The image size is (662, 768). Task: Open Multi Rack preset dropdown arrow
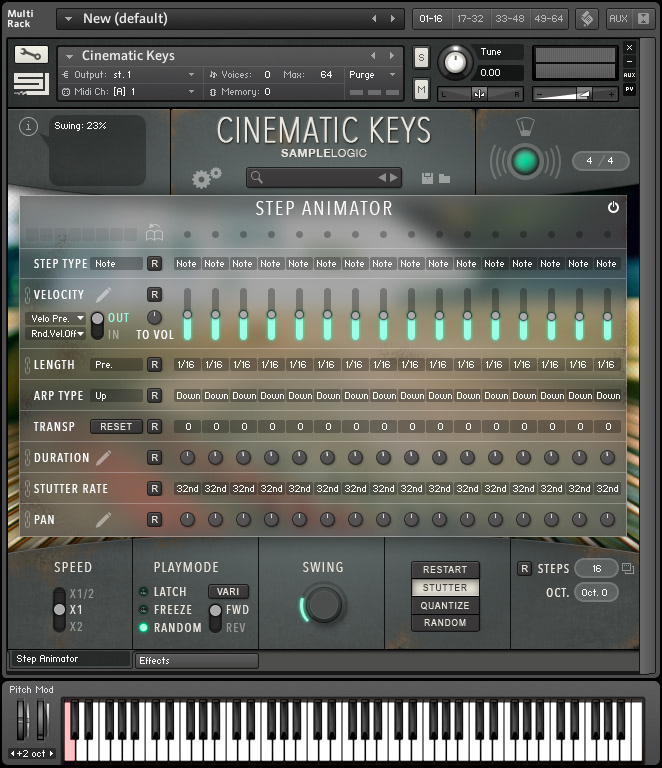click(x=69, y=19)
